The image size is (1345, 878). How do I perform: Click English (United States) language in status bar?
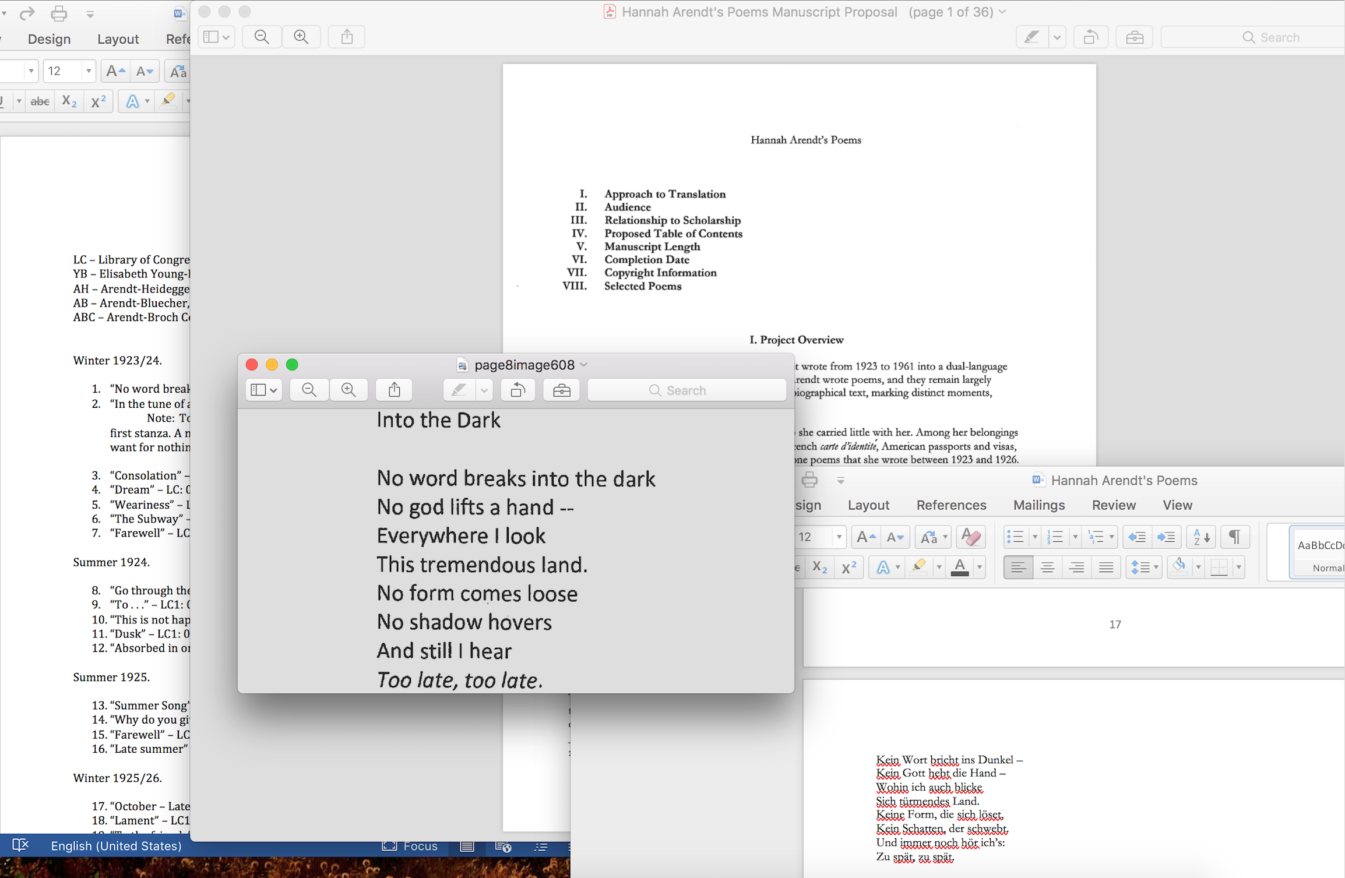116,846
